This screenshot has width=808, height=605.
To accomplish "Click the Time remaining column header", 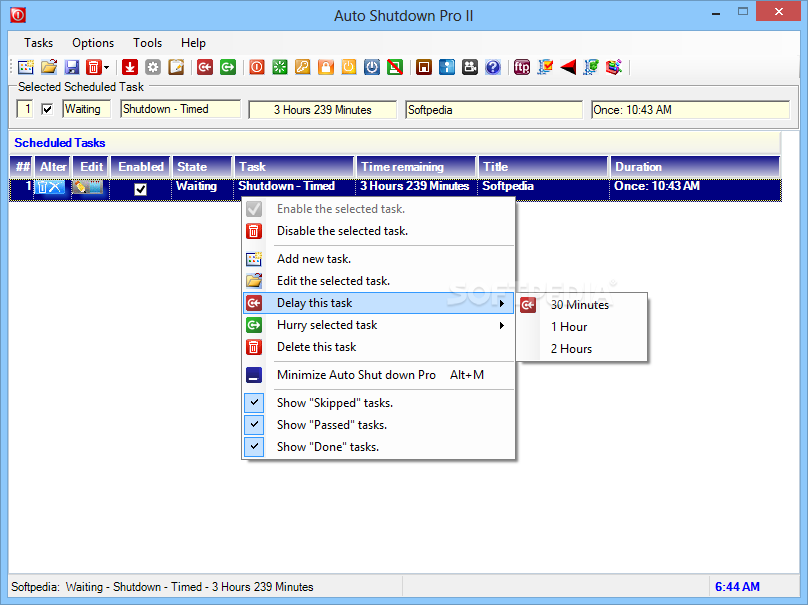I will [416, 167].
